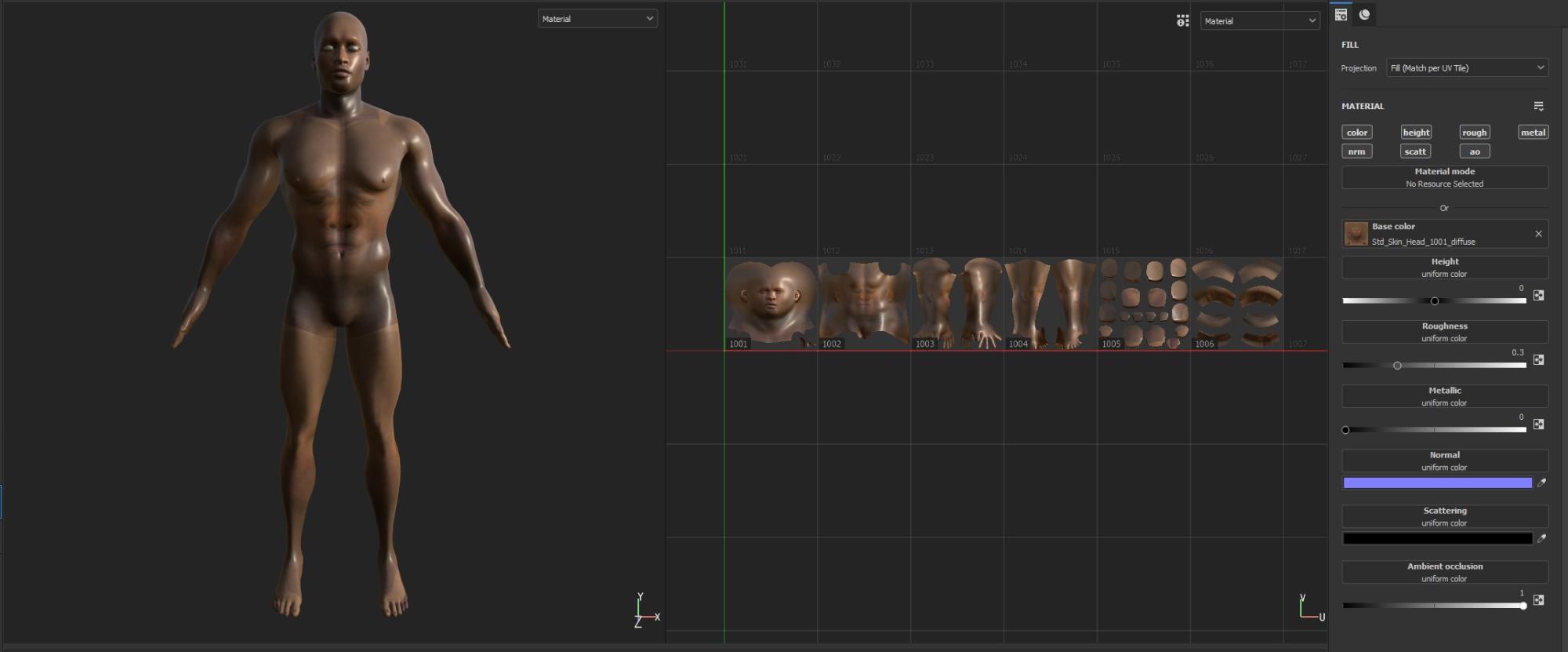The image size is (1568, 652).
Task: Open the fill properties tab icon
Action: 1341,15
